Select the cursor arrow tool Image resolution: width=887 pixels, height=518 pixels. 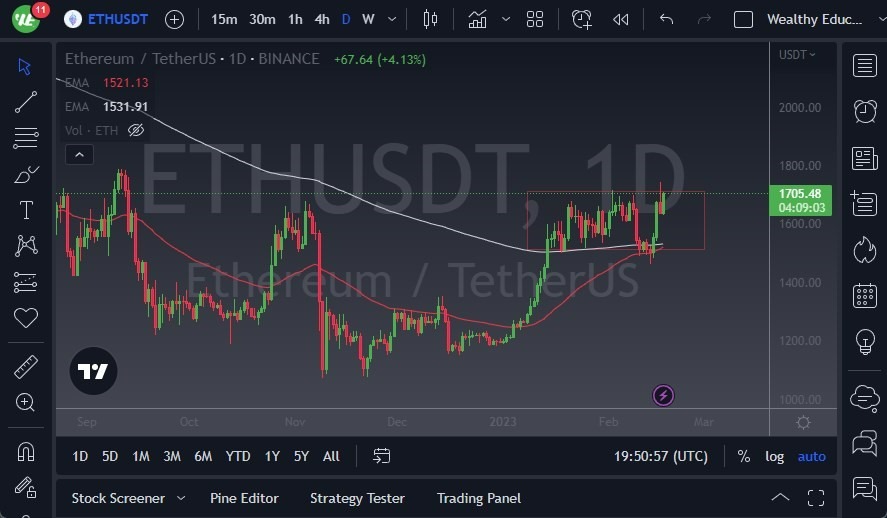(x=24, y=67)
